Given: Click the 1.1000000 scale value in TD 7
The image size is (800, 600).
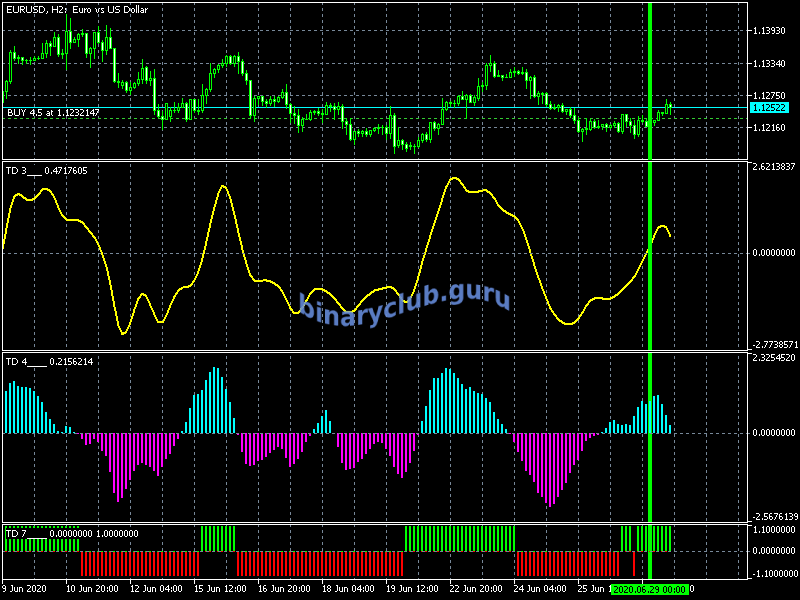Looking at the screenshot, I should 773,530.
